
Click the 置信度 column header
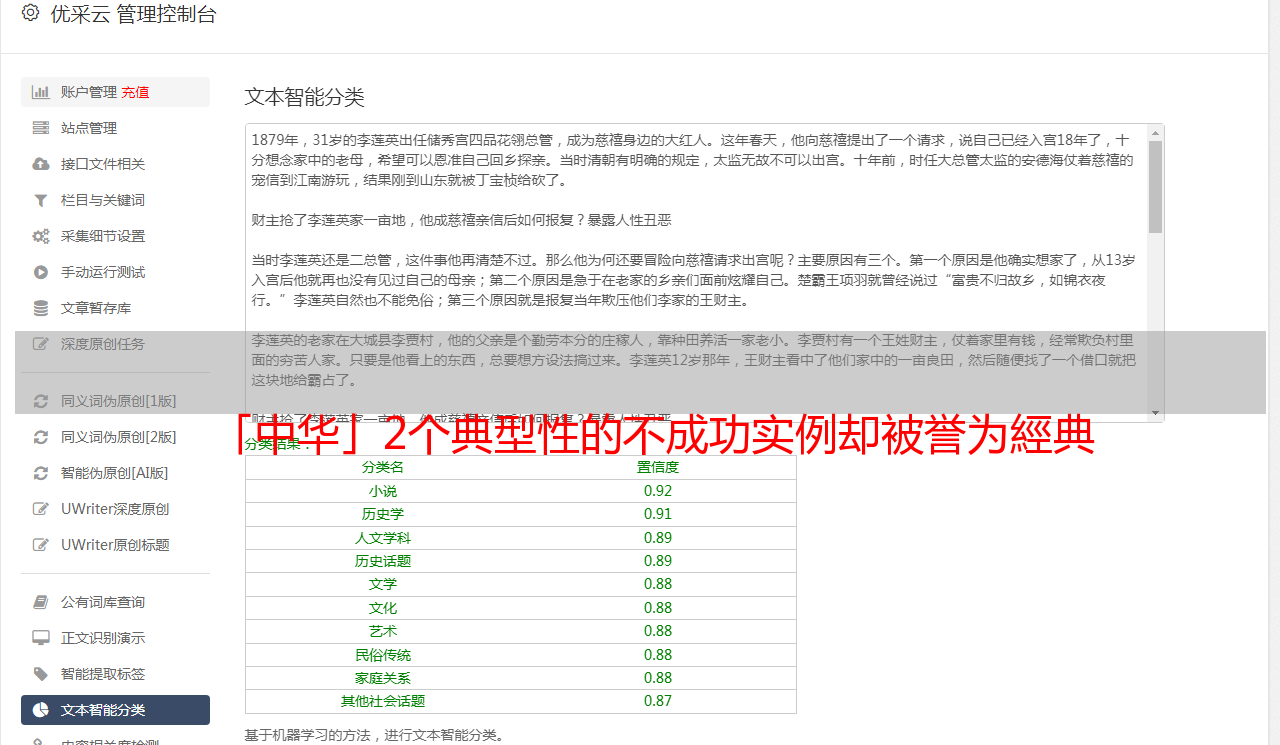(x=658, y=467)
